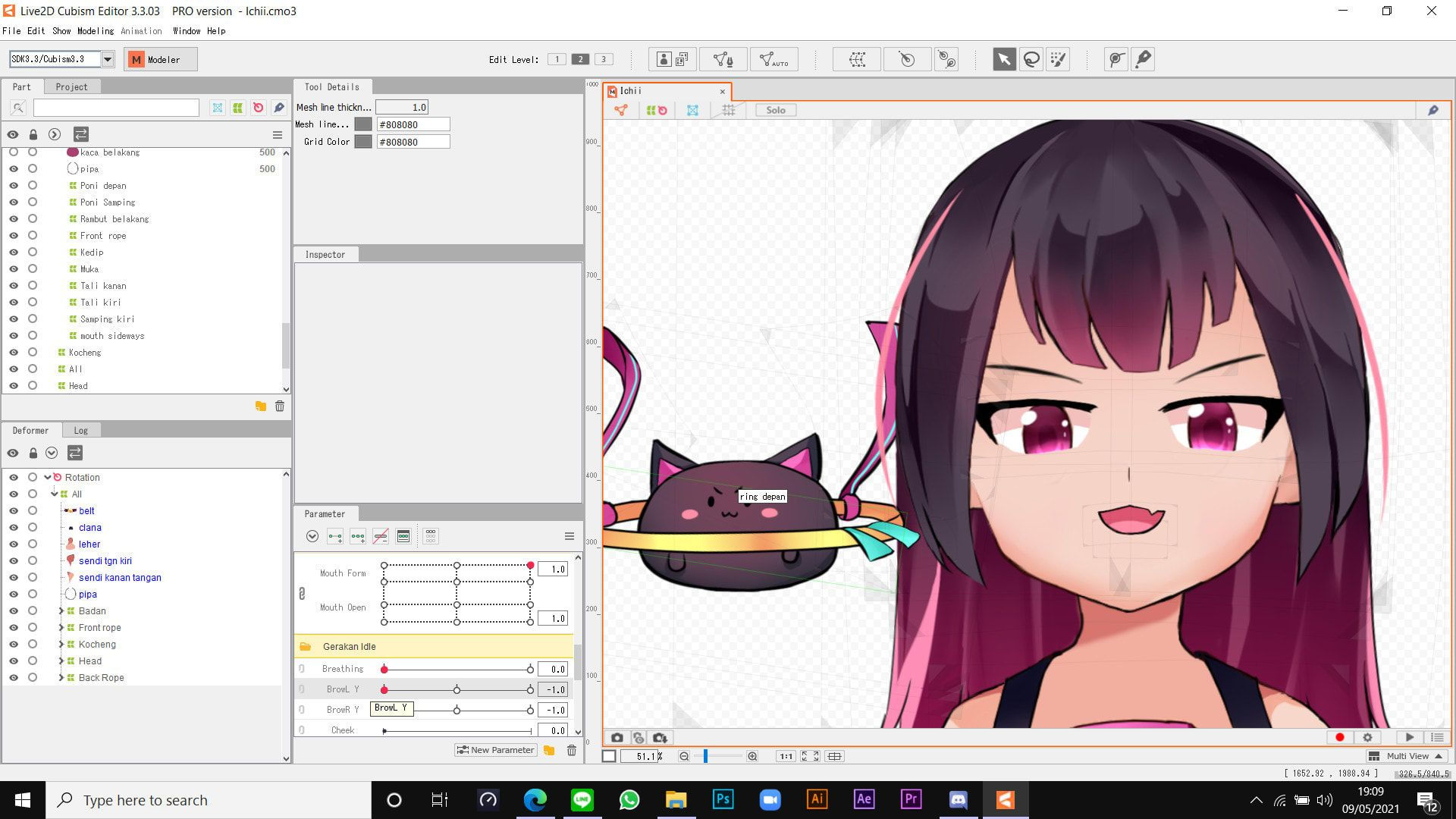Image resolution: width=1456 pixels, height=819 pixels.
Task: Click the Breathing parameter slider
Action: (x=457, y=669)
